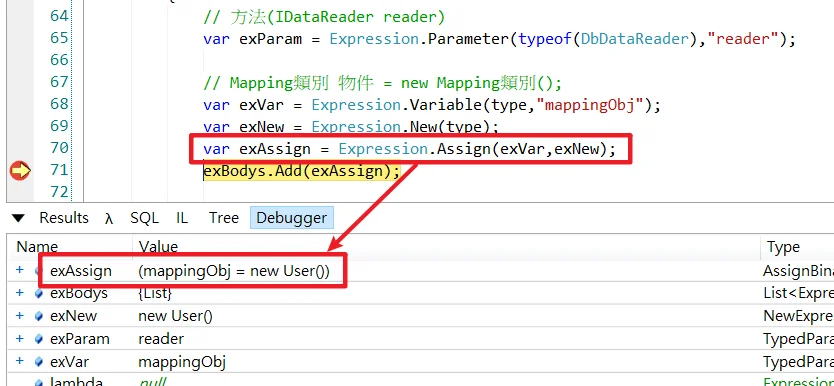This screenshot has height=386, width=834.
Task: Select the exVar name cell
Action: click(x=69, y=362)
